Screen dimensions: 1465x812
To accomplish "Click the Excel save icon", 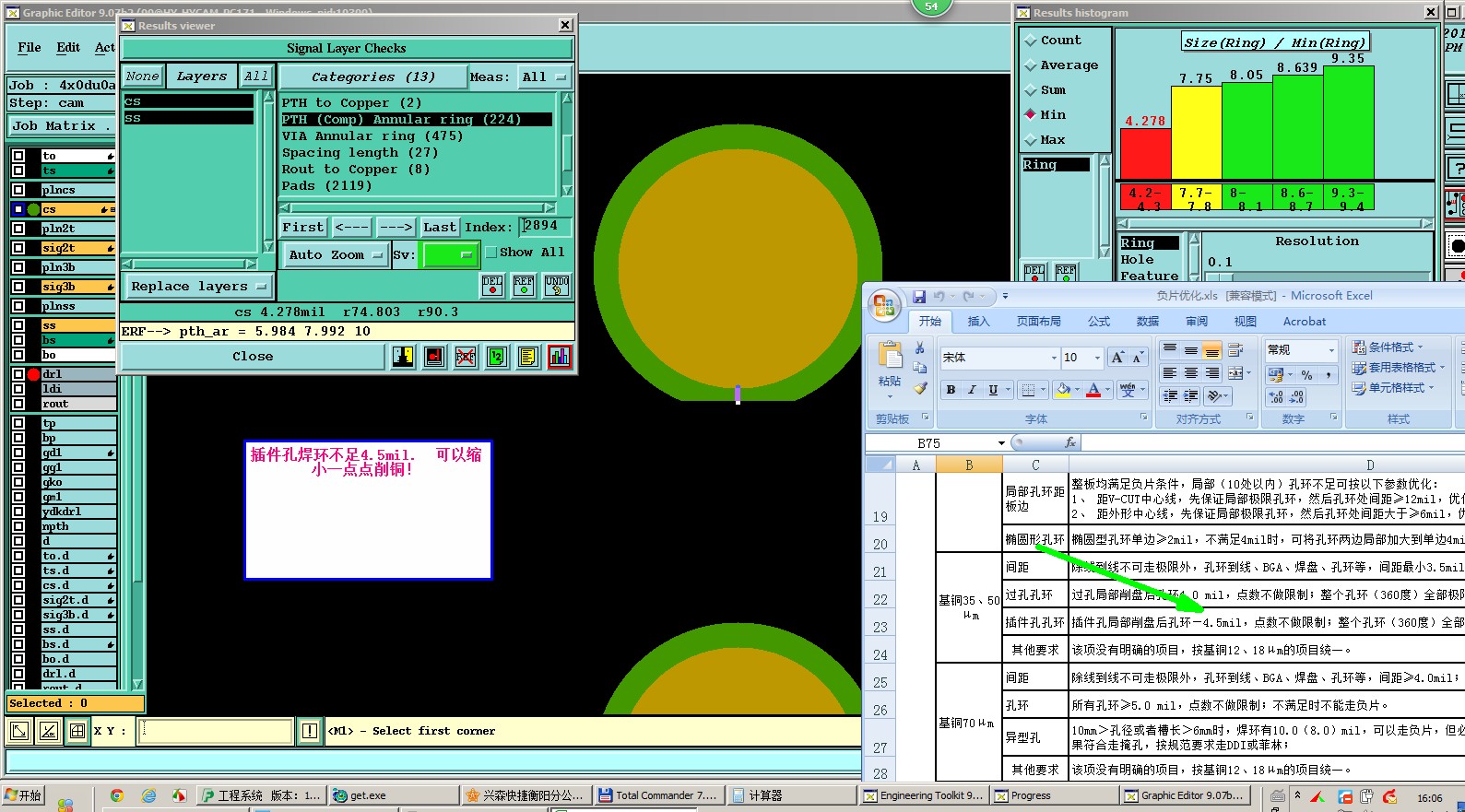I will pos(918,297).
